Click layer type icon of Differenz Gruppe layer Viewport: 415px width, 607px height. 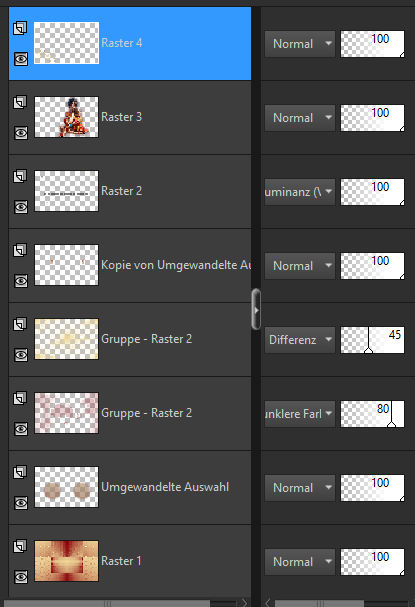click(x=20, y=324)
